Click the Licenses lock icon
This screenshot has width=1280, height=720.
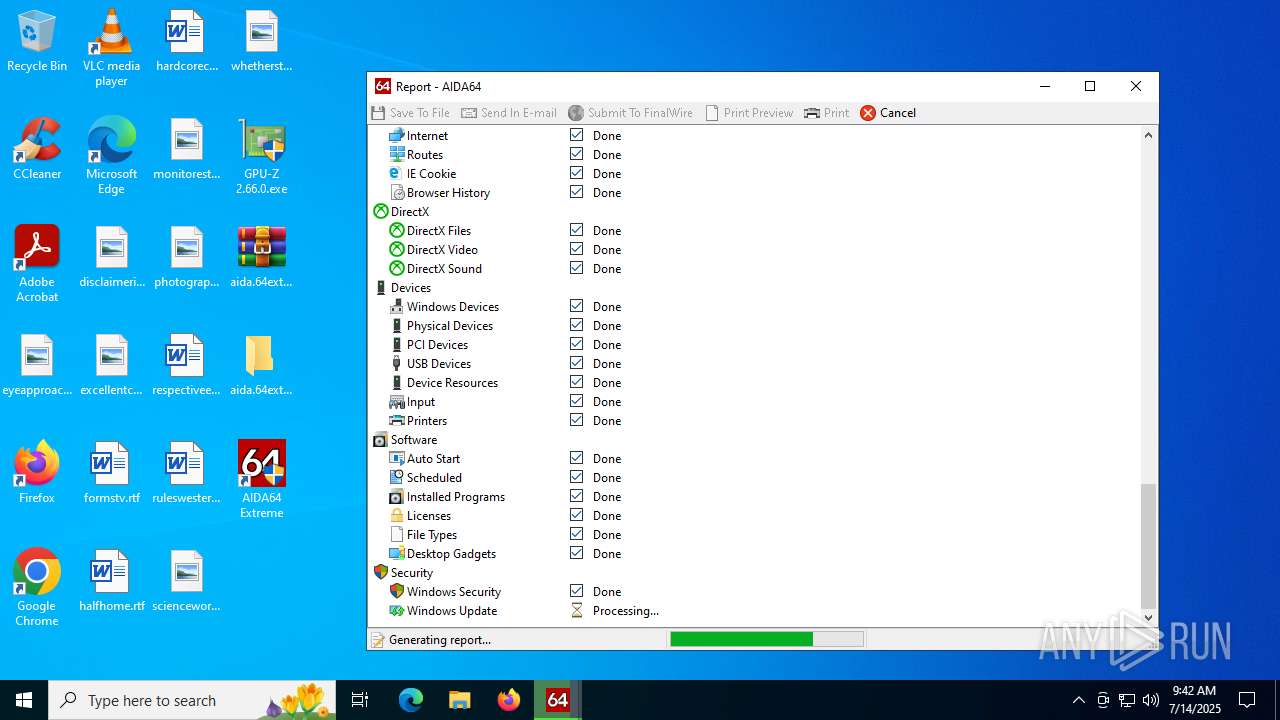(396, 515)
